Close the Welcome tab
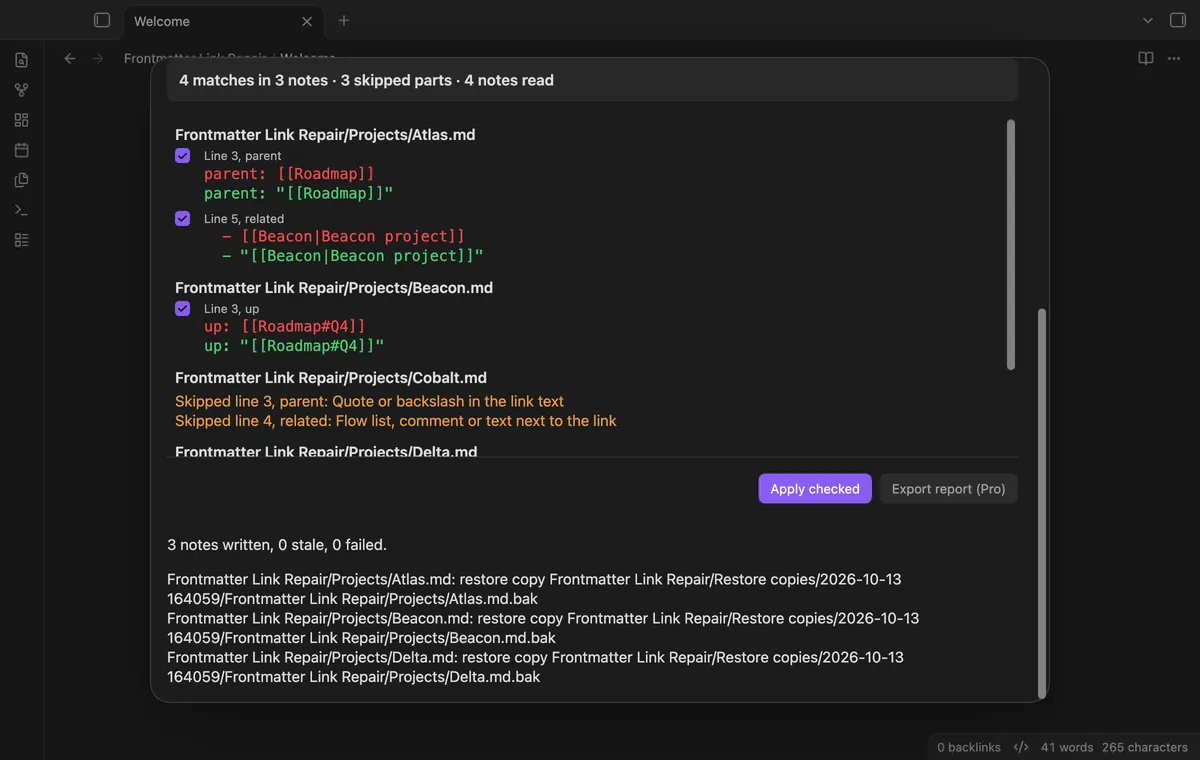 click(307, 21)
